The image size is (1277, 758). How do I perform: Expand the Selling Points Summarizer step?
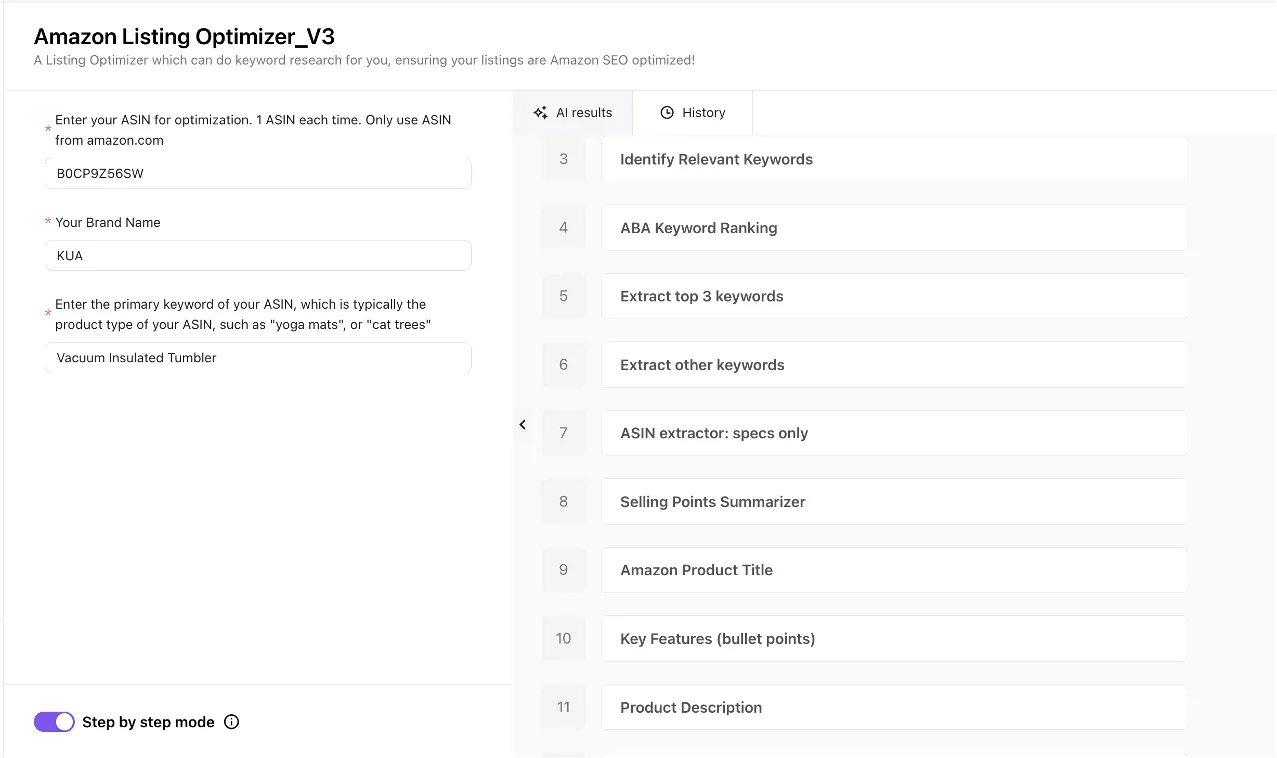[x=893, y=502]
